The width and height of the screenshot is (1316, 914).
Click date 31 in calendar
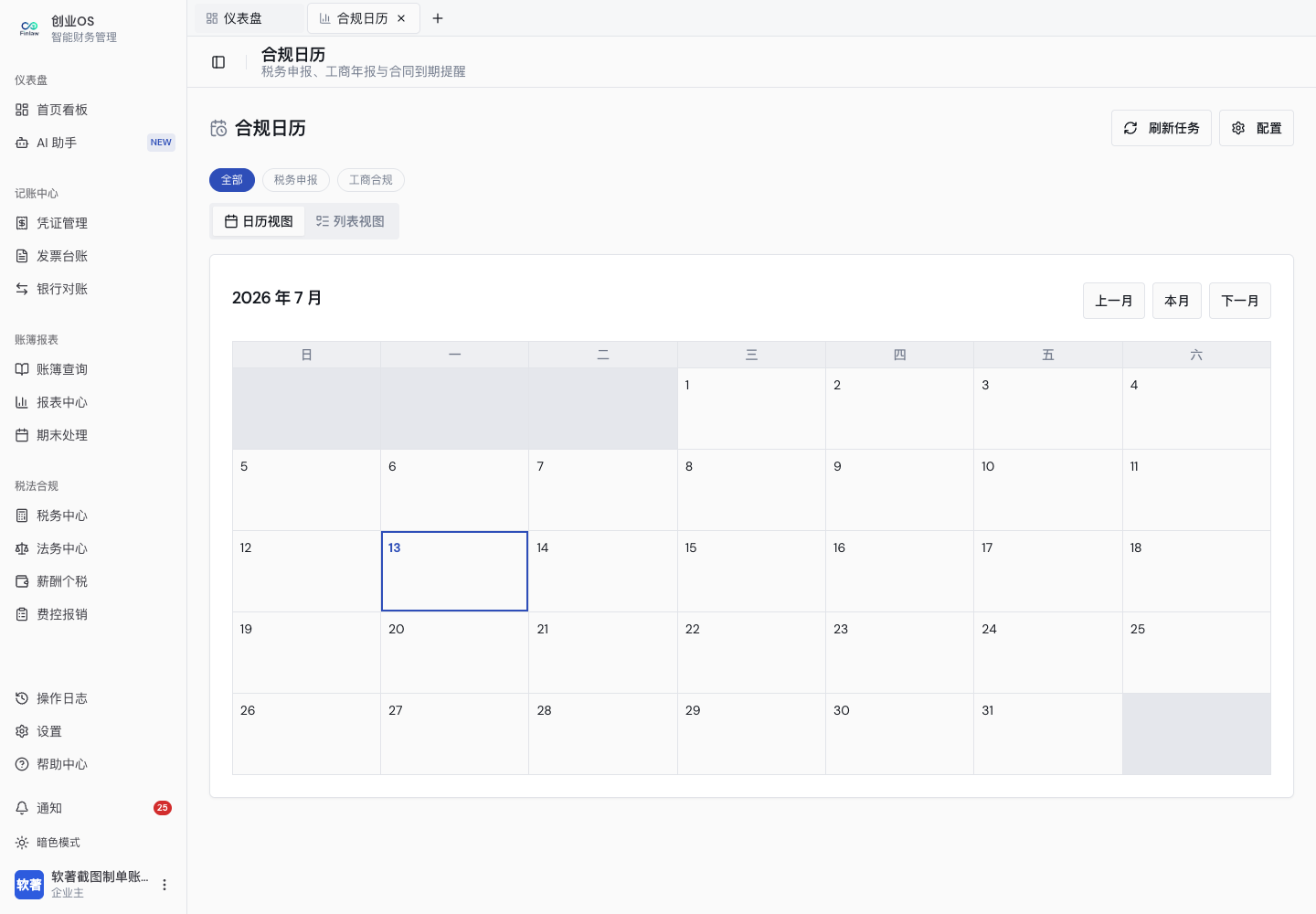pos(1048,734)
